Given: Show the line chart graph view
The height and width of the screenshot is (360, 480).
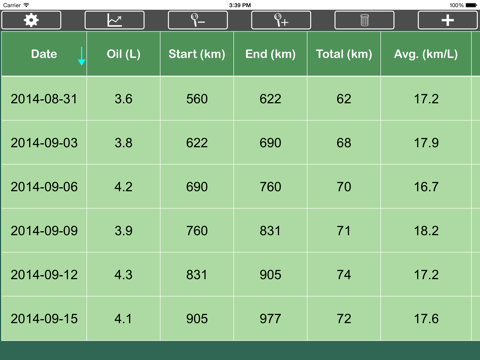Looking at the screenshot, I should 114,20.
